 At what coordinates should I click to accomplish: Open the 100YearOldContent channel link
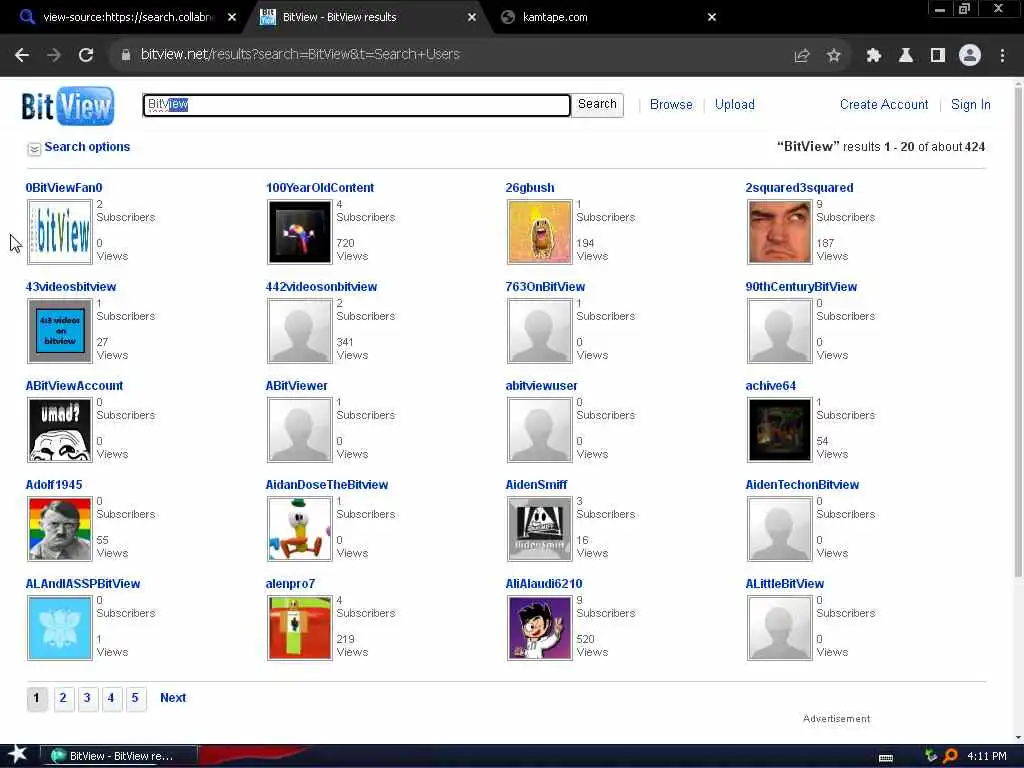pyautogui.click(x=320, y=188)
